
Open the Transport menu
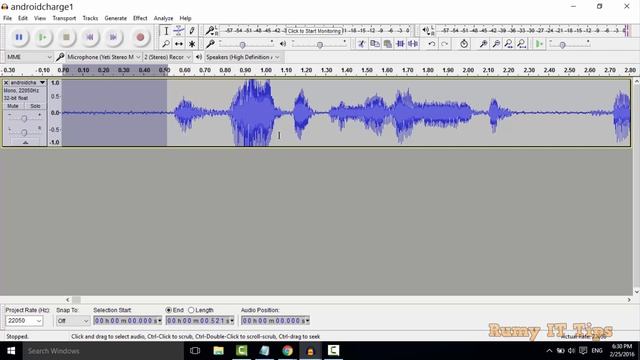[64, 18]
